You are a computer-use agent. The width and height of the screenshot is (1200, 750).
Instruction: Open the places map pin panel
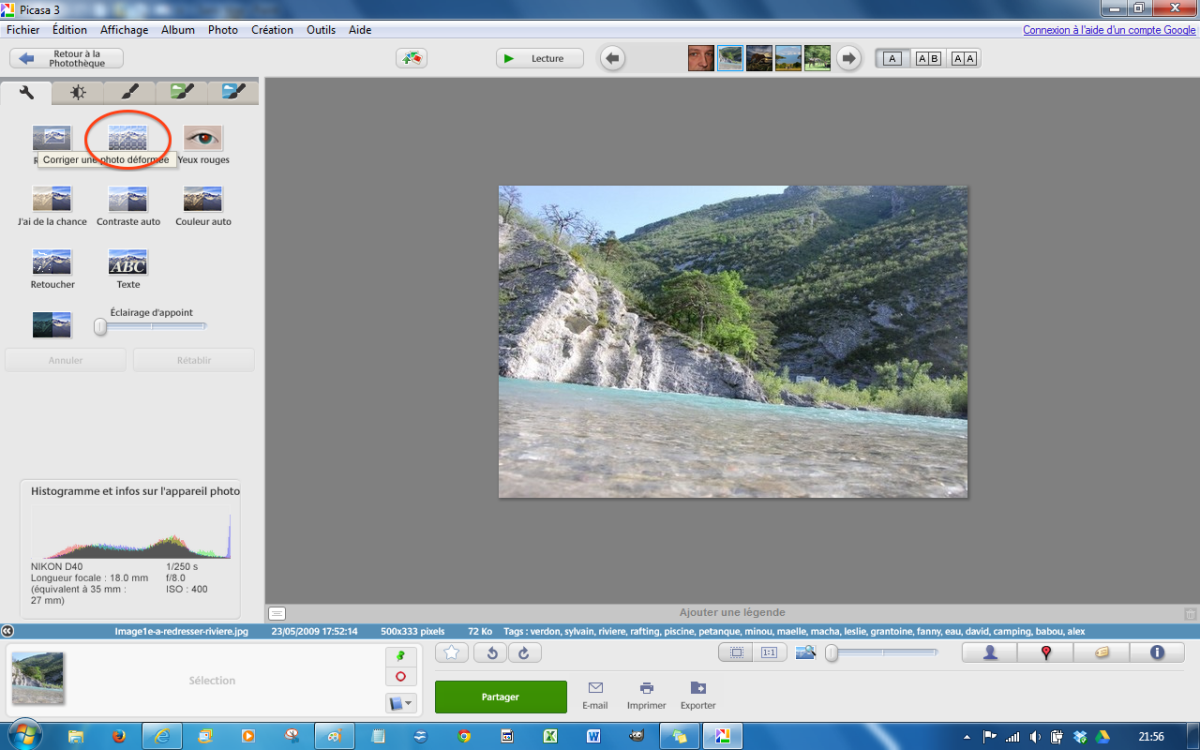point(1046,653)
